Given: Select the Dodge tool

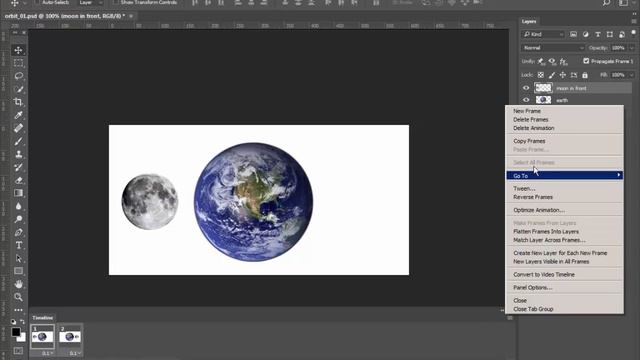Looking at the screenshot, I should point(18,219).
